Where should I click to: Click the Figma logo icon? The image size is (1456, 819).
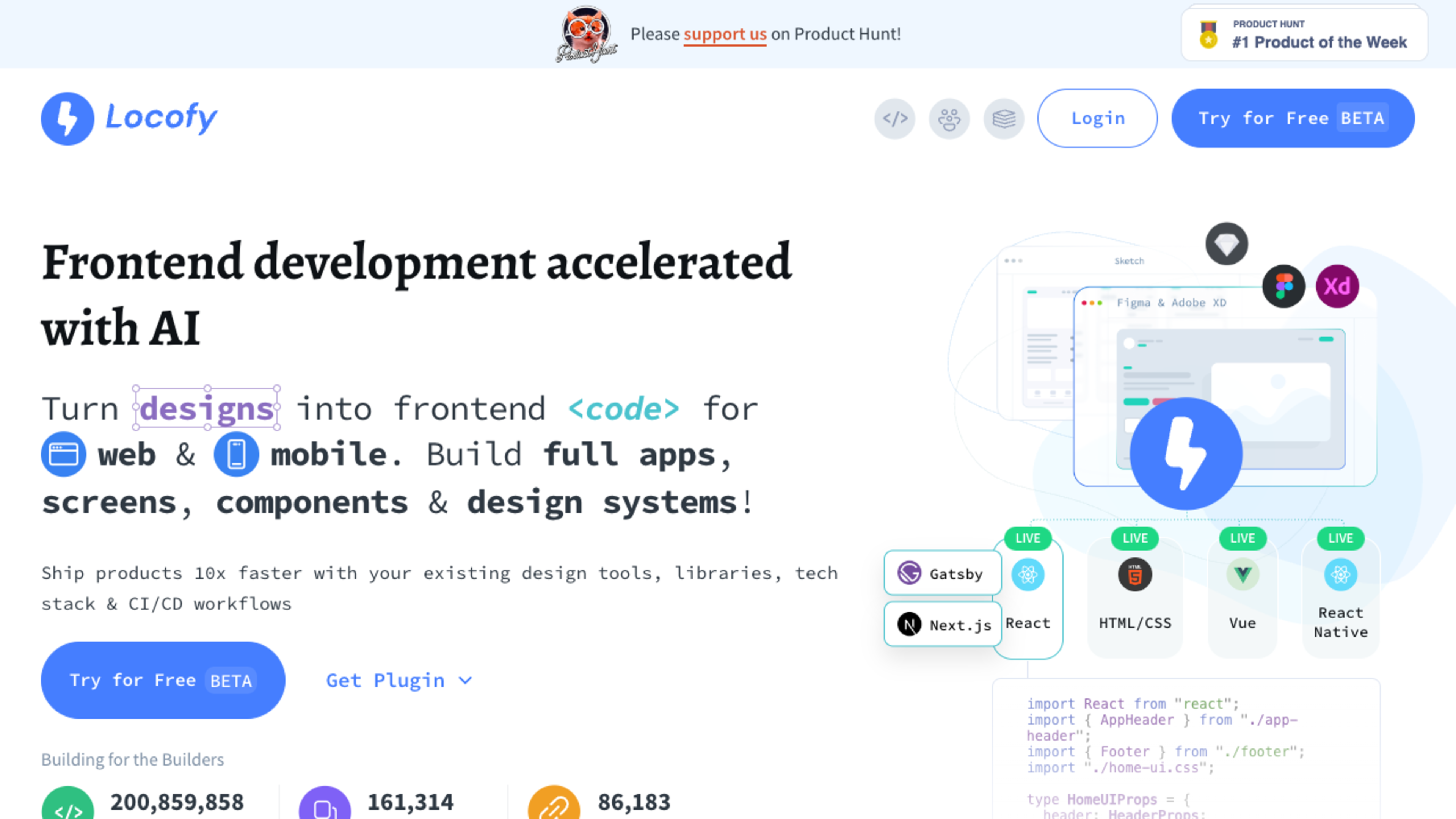pos(1283,287)
